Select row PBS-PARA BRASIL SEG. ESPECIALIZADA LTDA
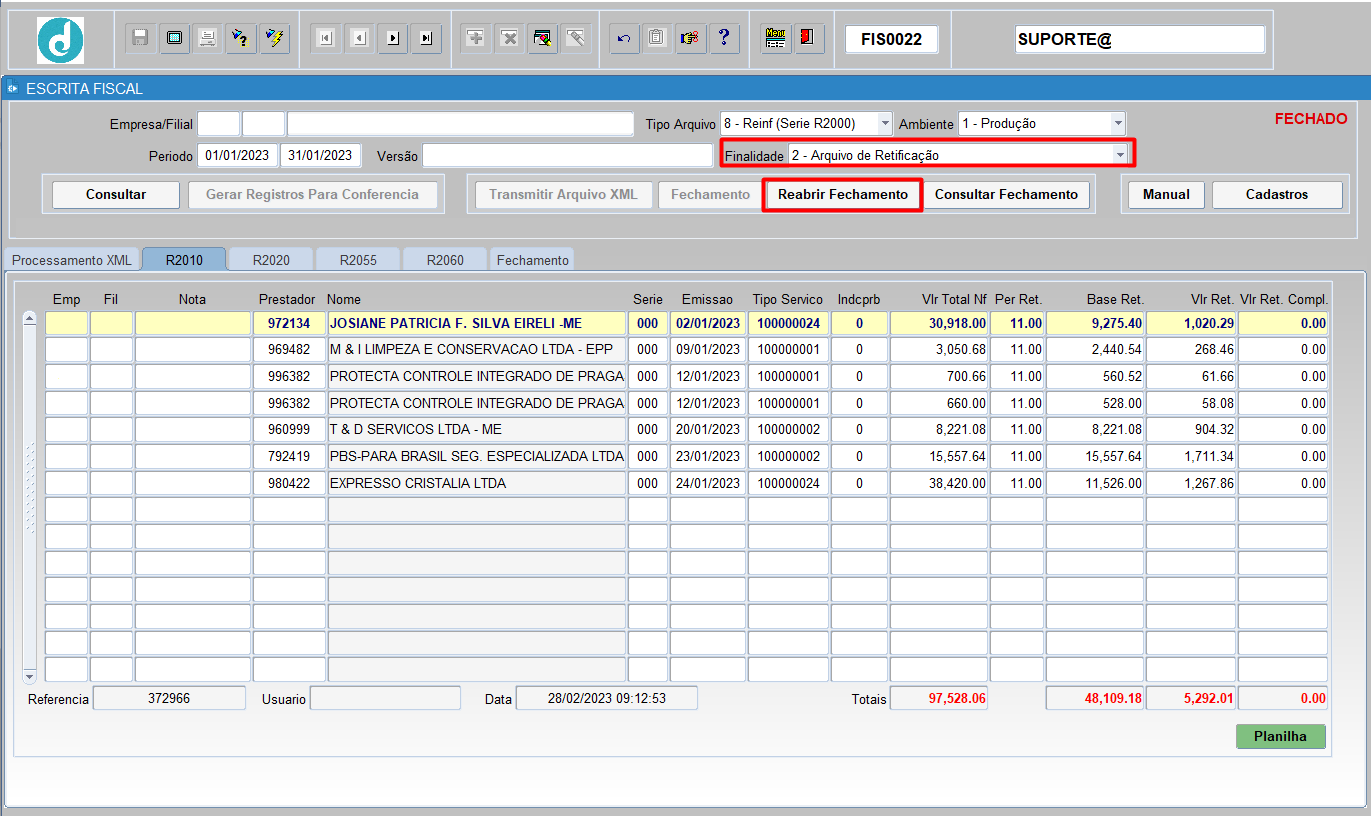The width and height of the screenshot is (1371, 816). (686, 456)
